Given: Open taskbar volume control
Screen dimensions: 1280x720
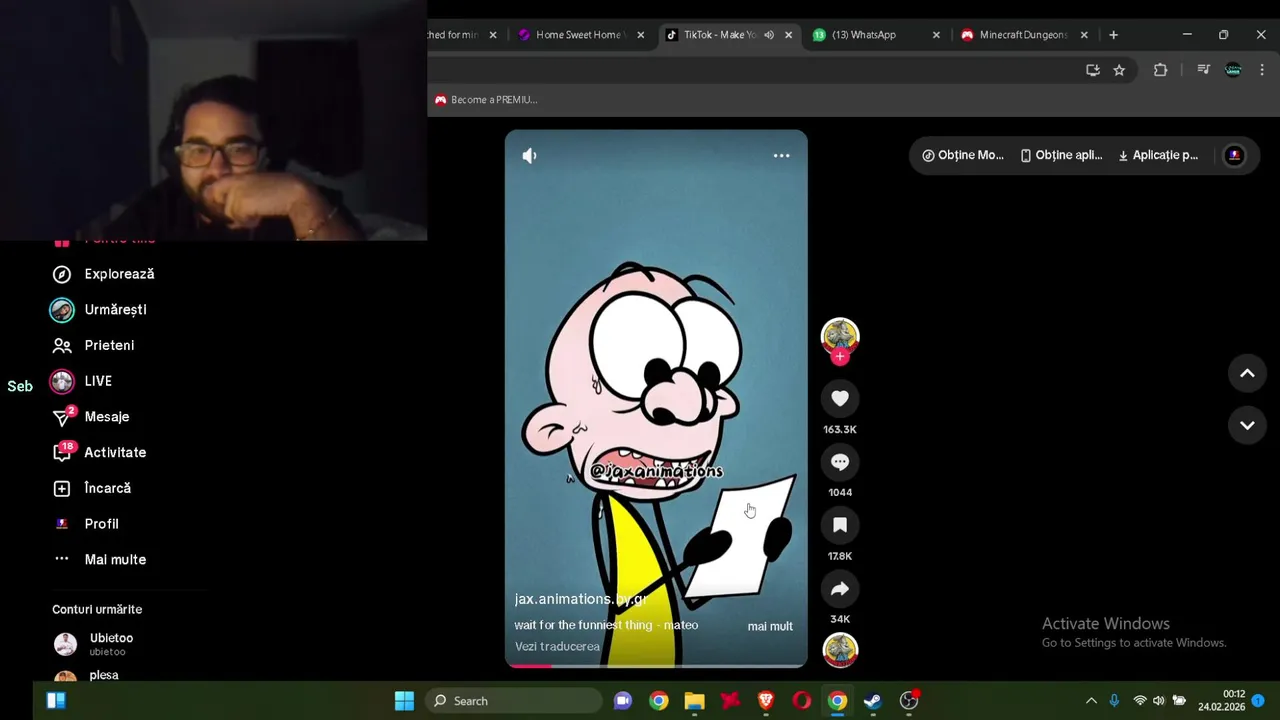Looking at the screenshot, I should [1158, 701].
